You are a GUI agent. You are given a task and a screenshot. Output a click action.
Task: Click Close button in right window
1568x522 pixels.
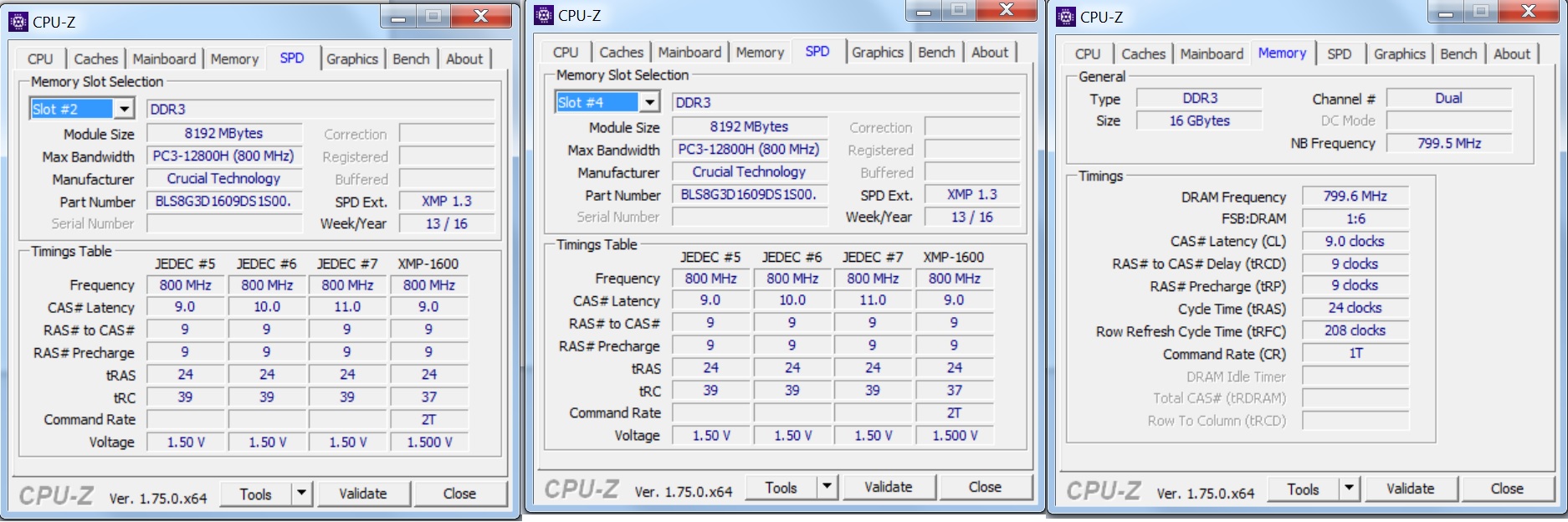click(x=1507, y=489)
